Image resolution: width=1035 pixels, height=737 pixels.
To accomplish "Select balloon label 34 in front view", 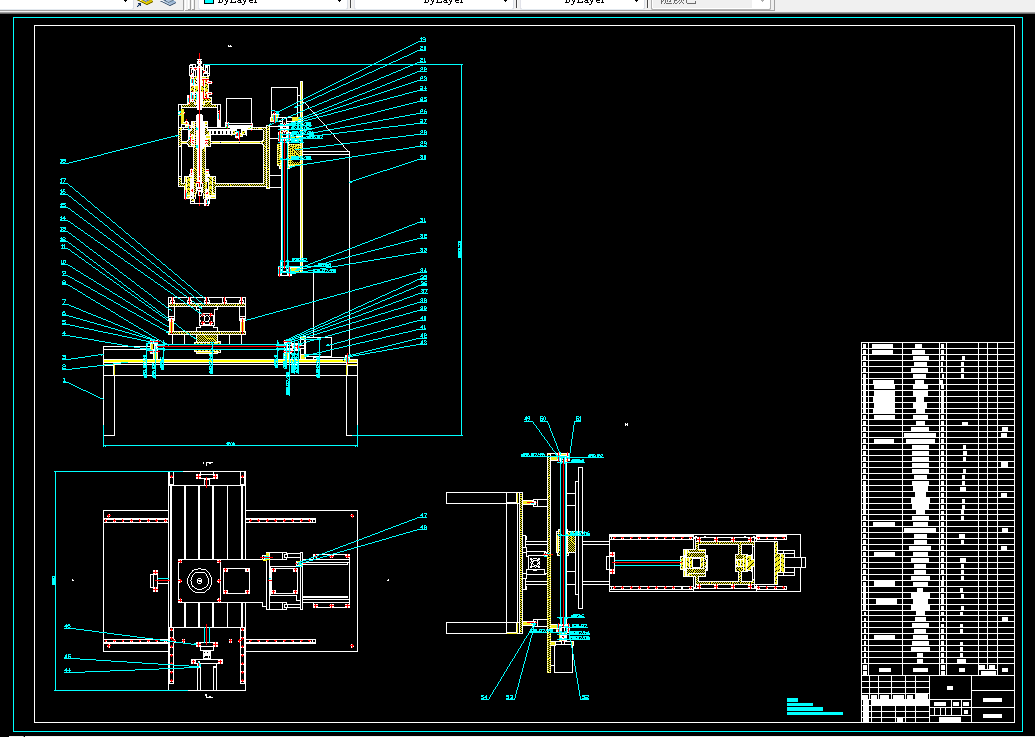I will click(x=422, y=271).
